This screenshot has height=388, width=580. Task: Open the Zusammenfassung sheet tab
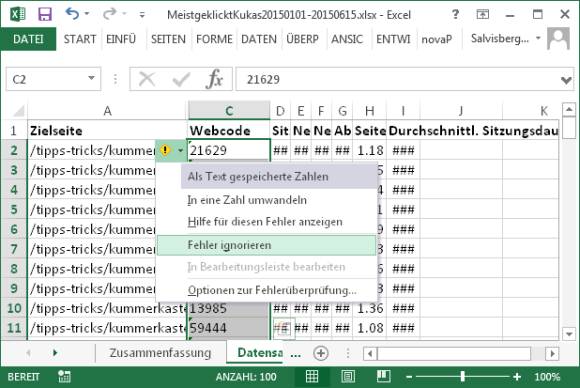[160, 352]
